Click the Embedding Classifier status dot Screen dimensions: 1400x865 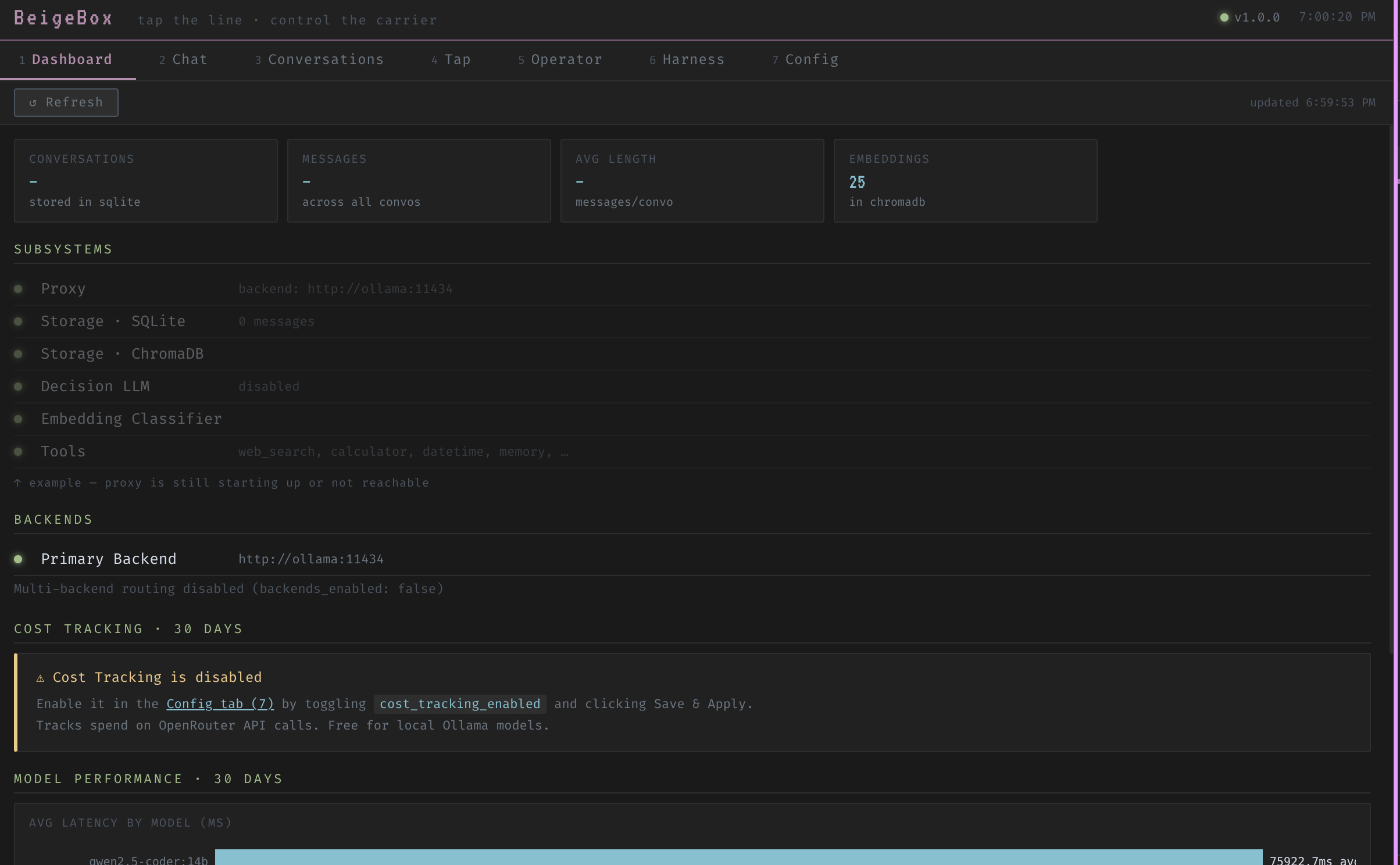[x=19, y=419]
